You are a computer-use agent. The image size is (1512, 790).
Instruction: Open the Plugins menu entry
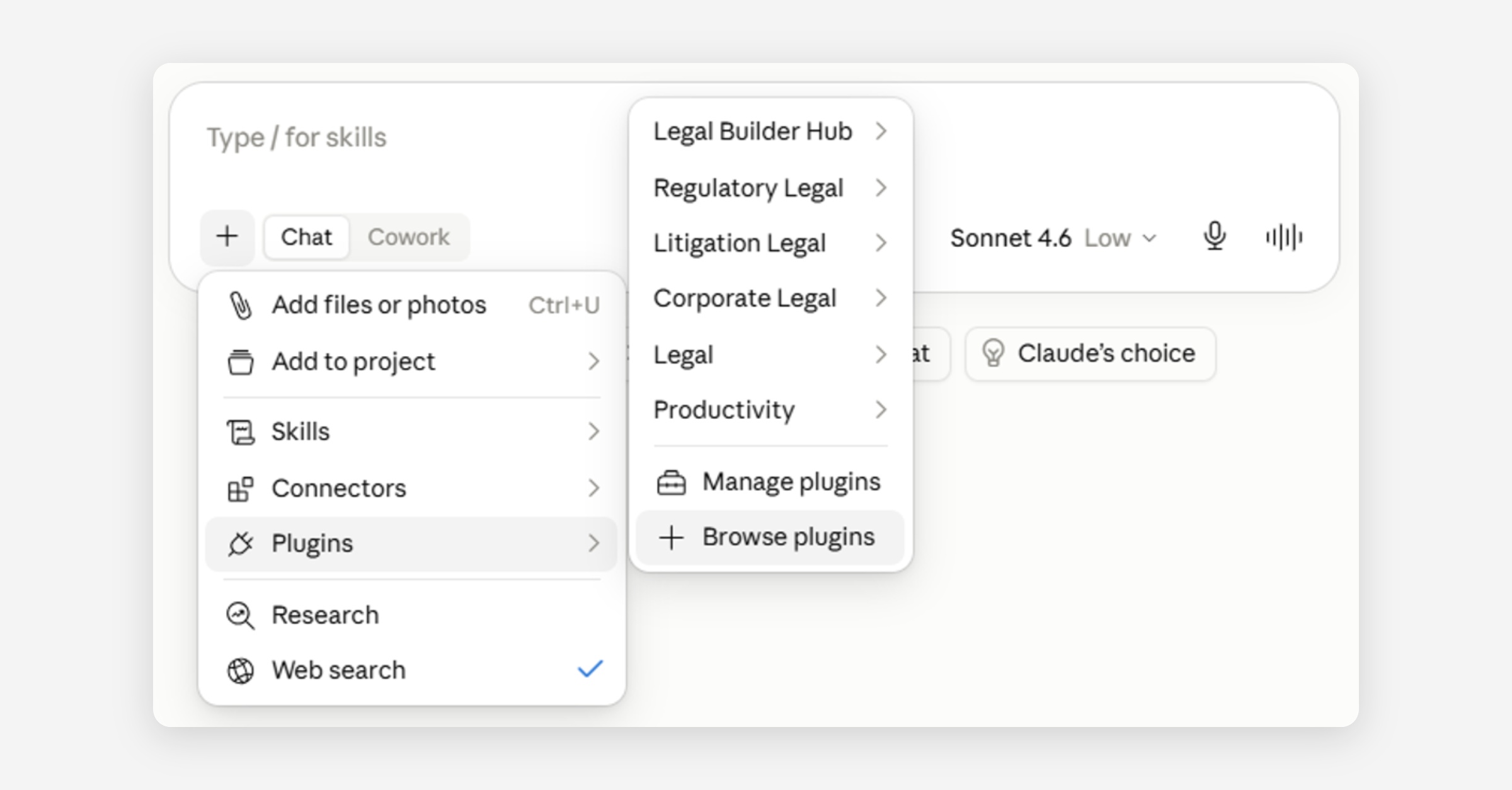(x=412, y=543)
